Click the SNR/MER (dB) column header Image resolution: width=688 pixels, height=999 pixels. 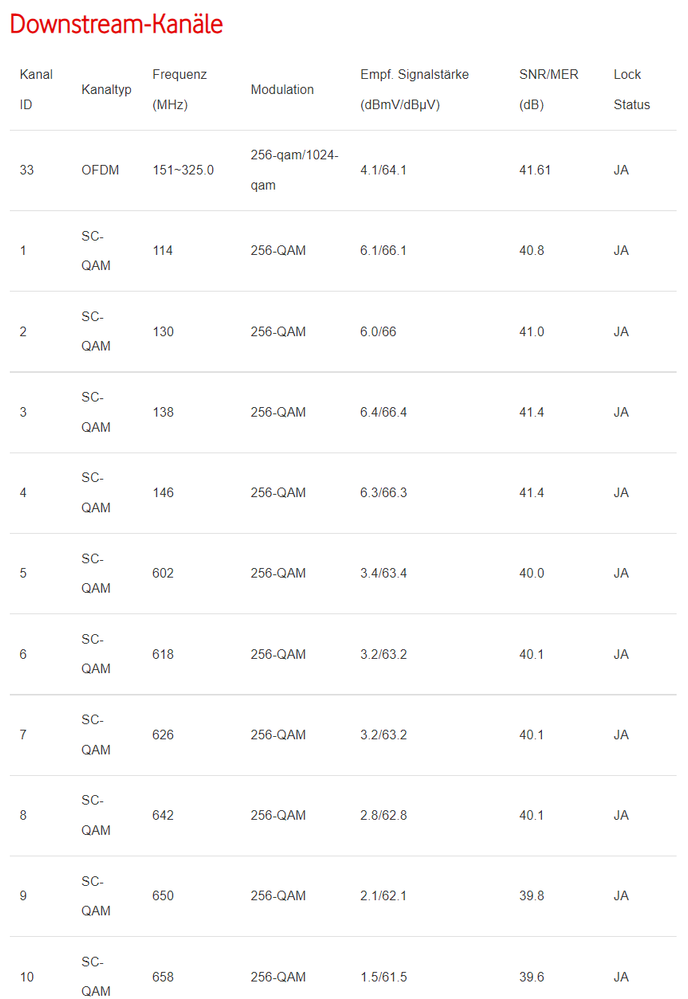click(x=542, y=89)
